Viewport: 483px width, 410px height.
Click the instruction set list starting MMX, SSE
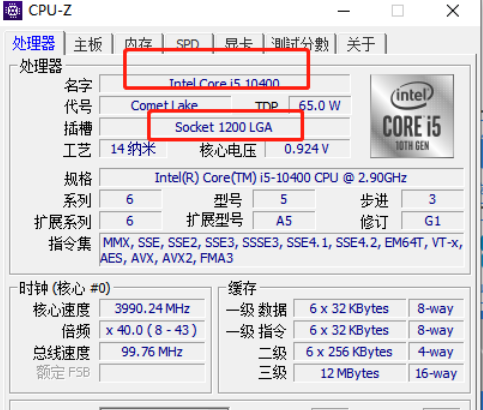tap(281, 250)
